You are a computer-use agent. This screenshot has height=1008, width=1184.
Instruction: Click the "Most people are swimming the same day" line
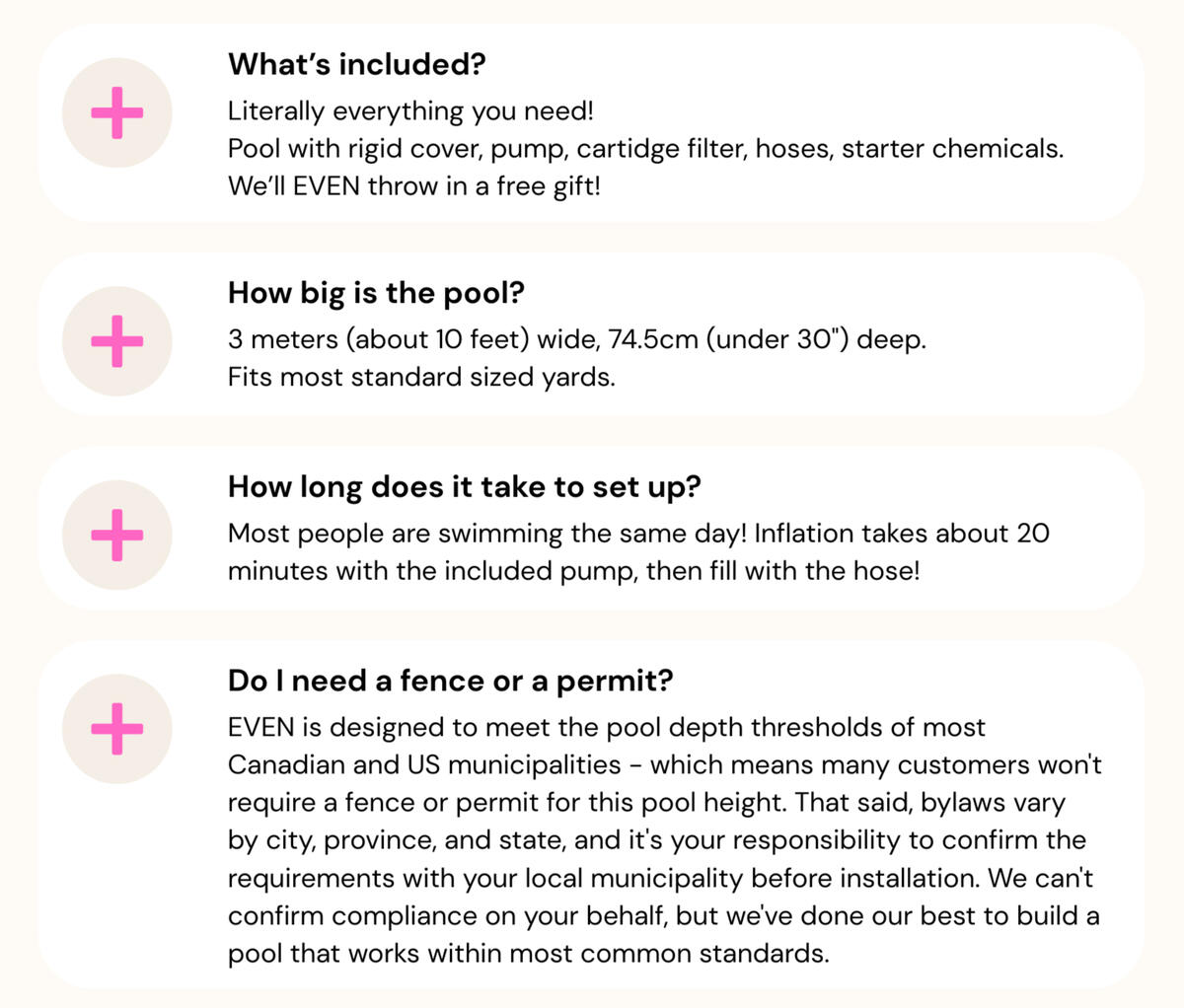click(639, 534)
